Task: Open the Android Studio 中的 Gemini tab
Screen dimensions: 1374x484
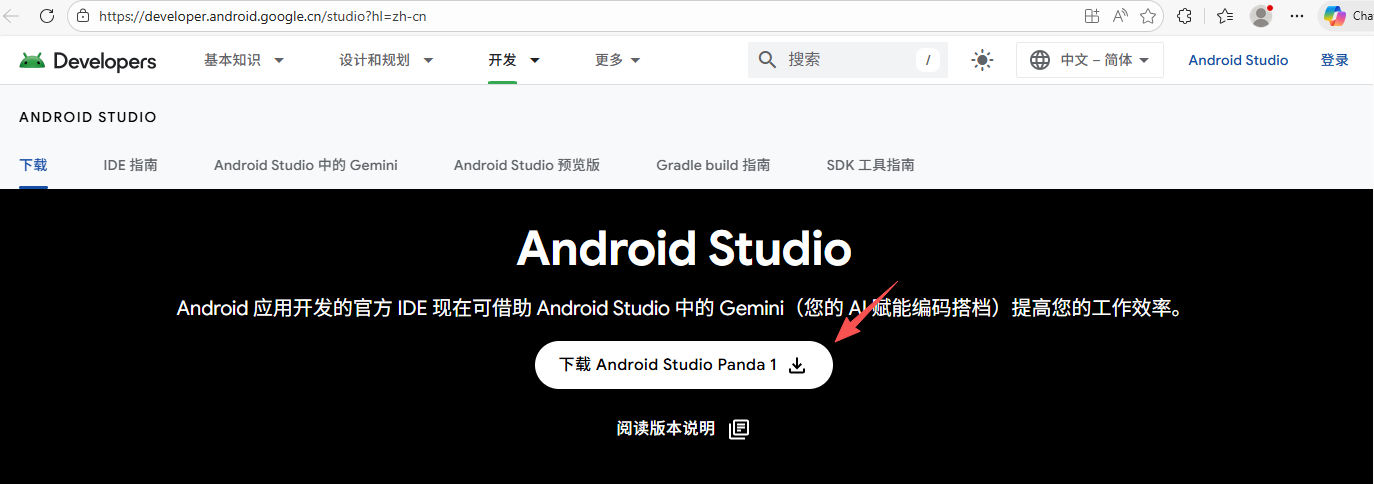Action: [x=306, y=165]
